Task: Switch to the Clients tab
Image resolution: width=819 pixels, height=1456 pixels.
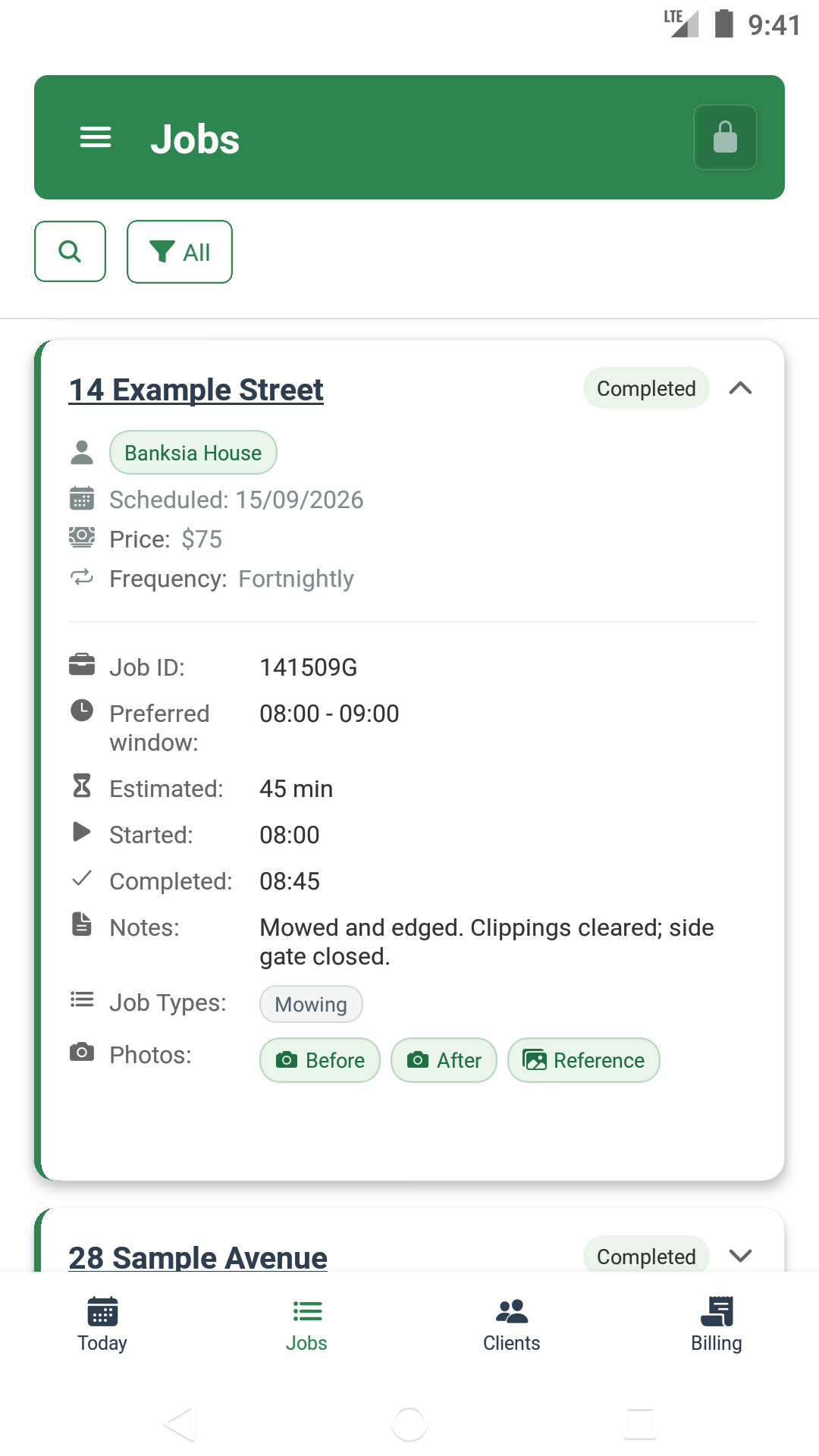Action: 512,1324
